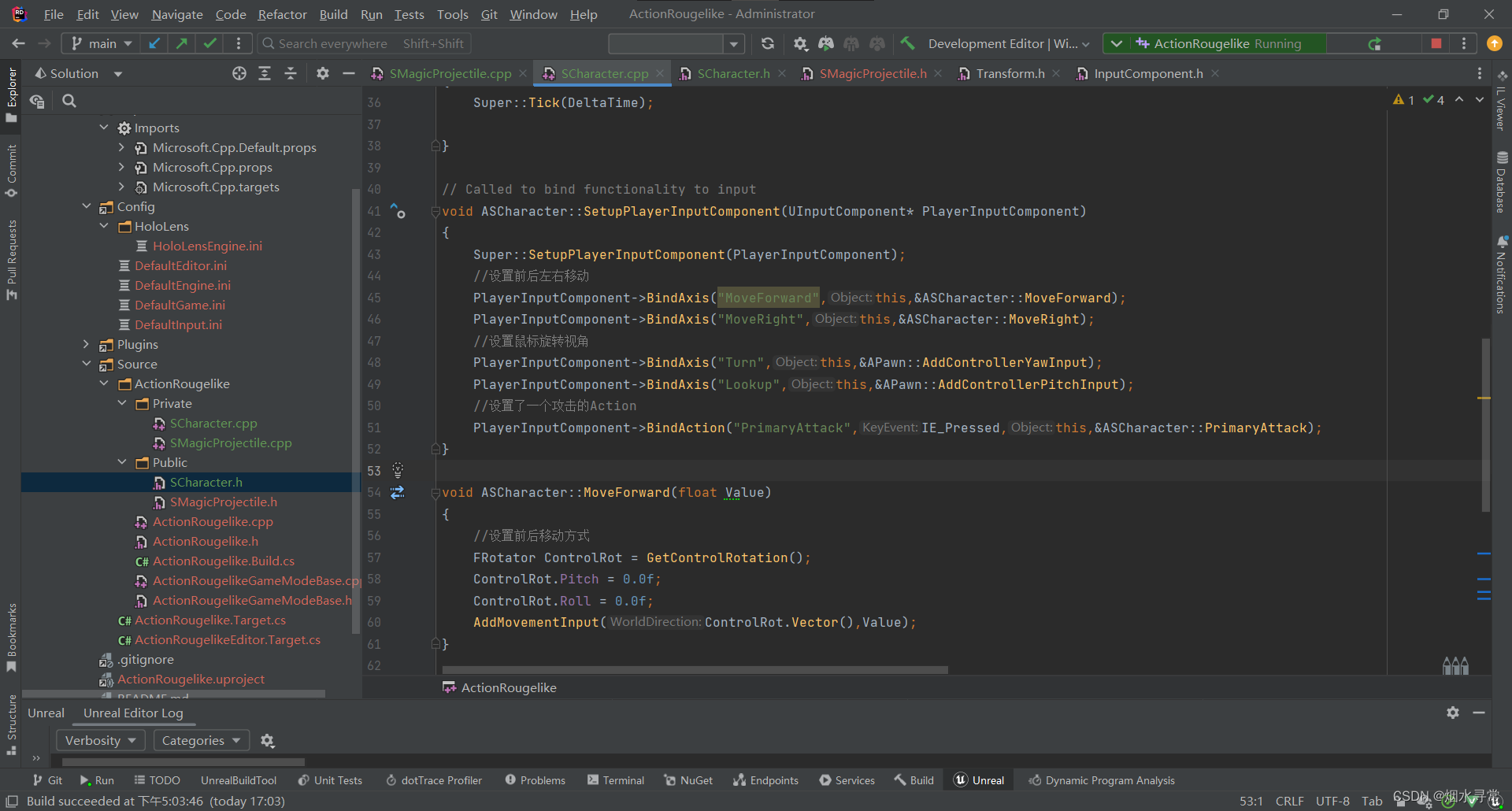Screen dimensions: 1512x811
Task: Expand the Plugins folder in the explorer
Action: (x=87, y=344)
